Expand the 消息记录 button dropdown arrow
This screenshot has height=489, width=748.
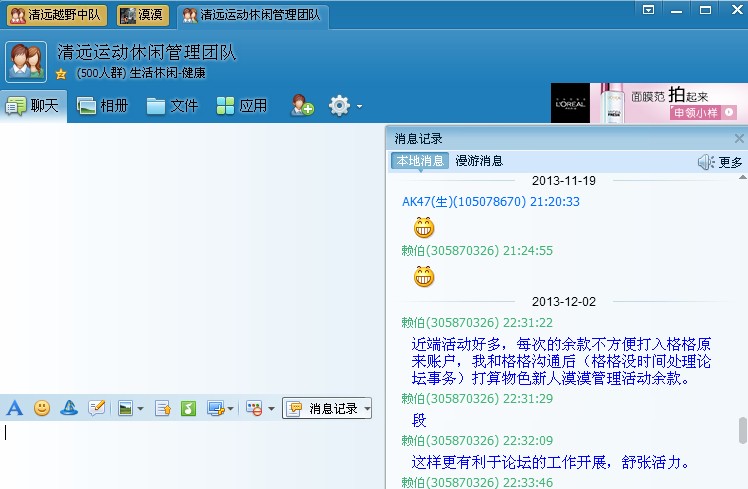367,409
